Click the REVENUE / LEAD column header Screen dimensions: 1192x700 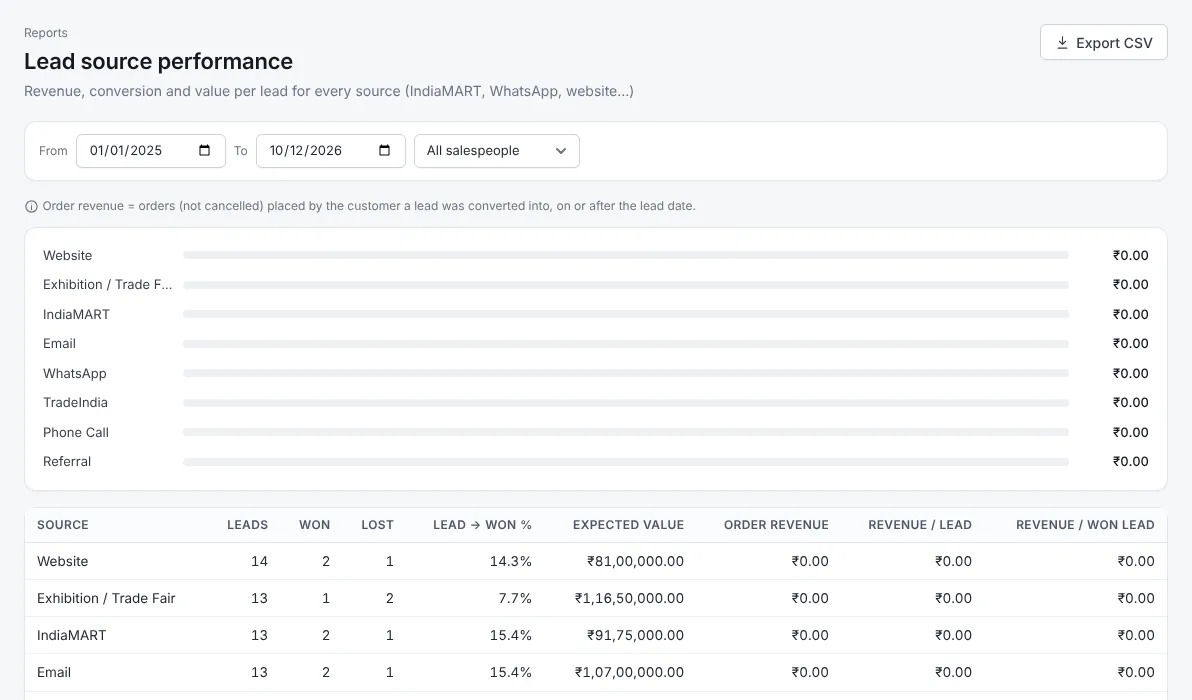pyautogui.click(x=920, y=524)
